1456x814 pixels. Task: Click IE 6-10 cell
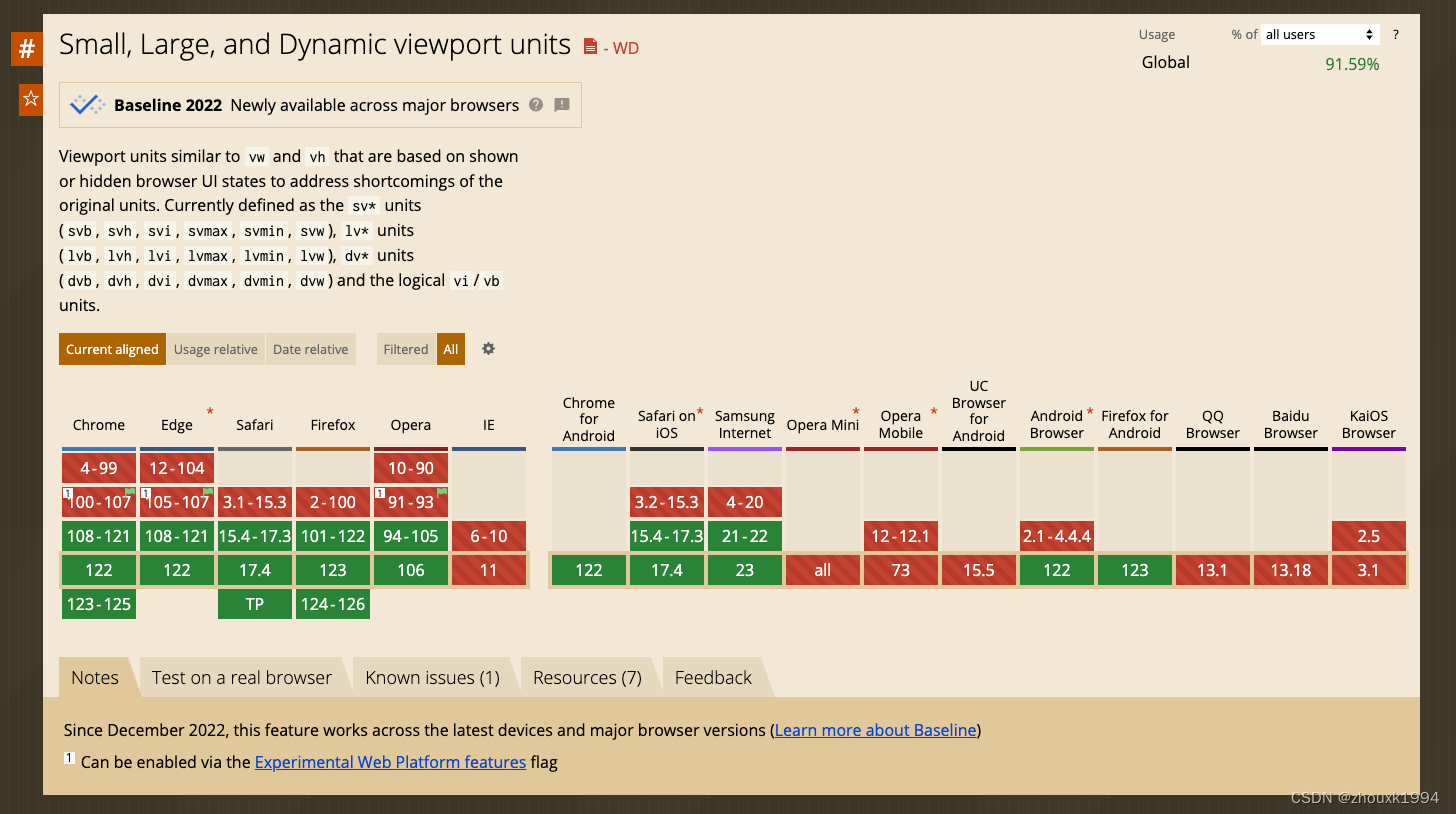(489, 536)
